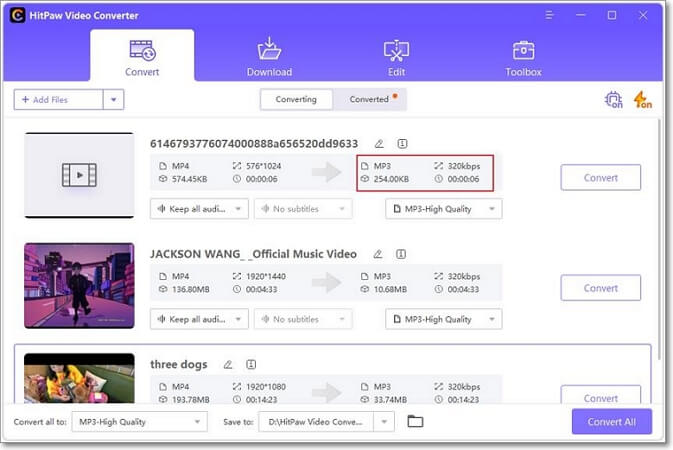Show info for the 6146793776074000888a file
Image resolution: width=673 pixels, height=450 pixels.
coord(402,144)
